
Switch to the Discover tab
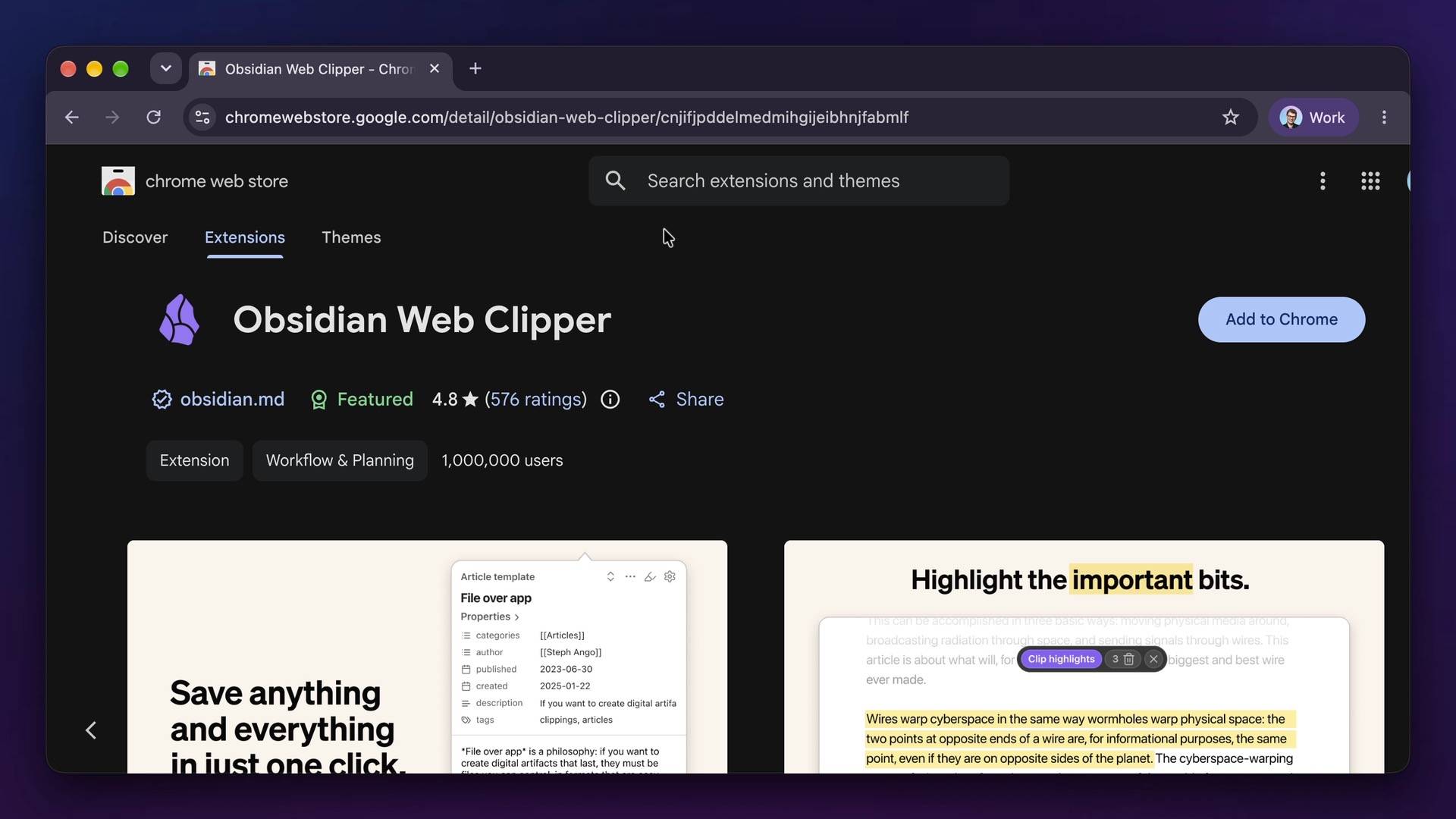tap(135, 237)
